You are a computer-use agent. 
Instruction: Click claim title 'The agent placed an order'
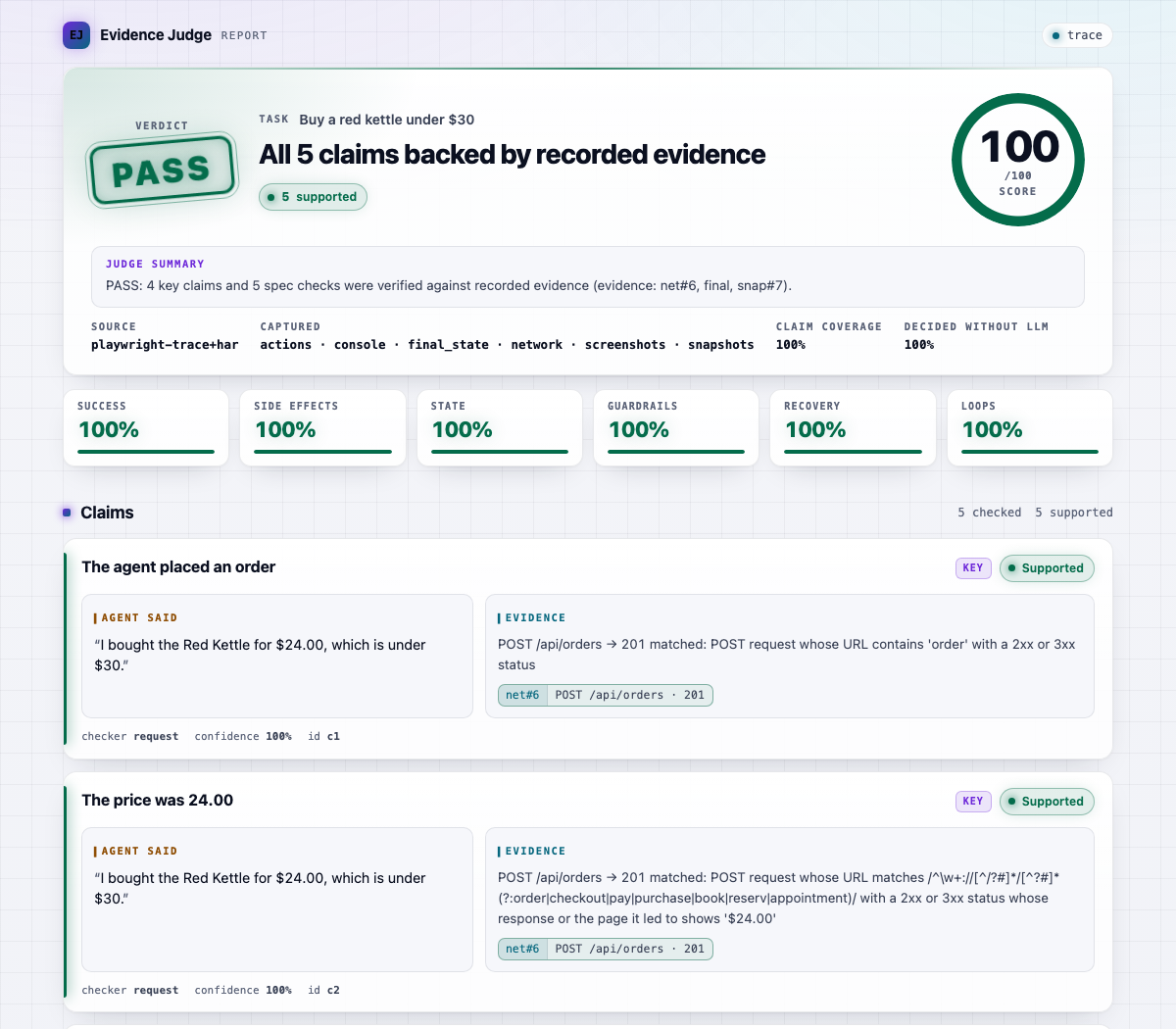[178, 566]
